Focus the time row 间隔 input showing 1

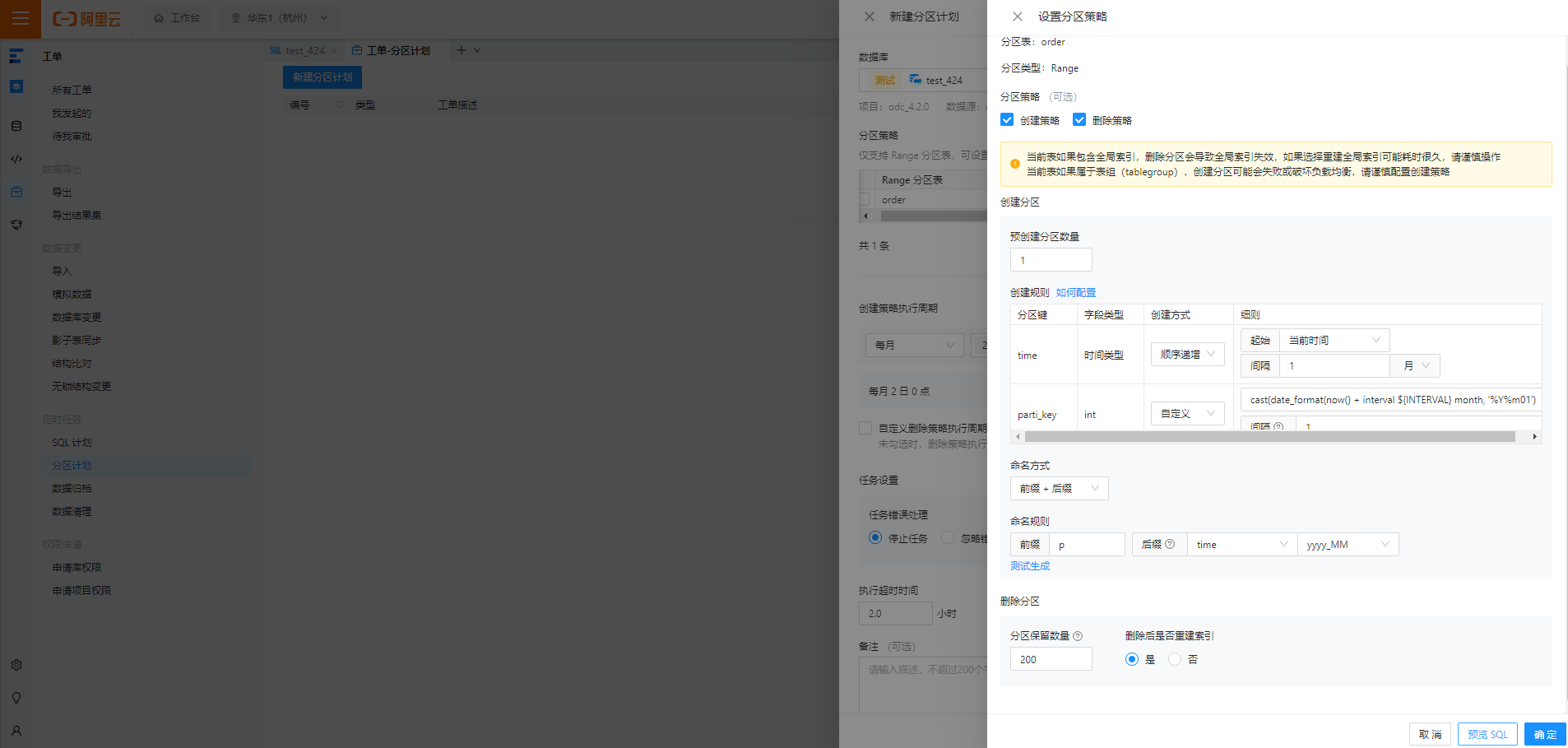(1334, 365)
